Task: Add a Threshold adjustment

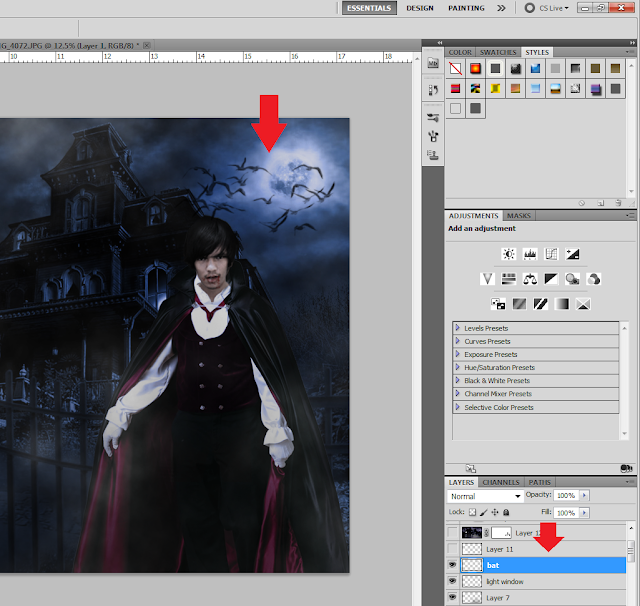Action: point(540,304)
